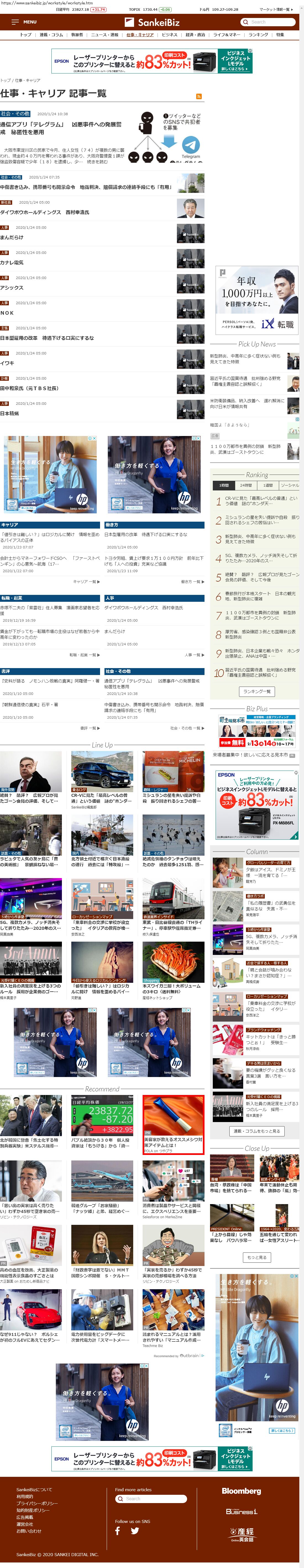Click the Bloomberg logo in footer

[x=241, y=1491]
